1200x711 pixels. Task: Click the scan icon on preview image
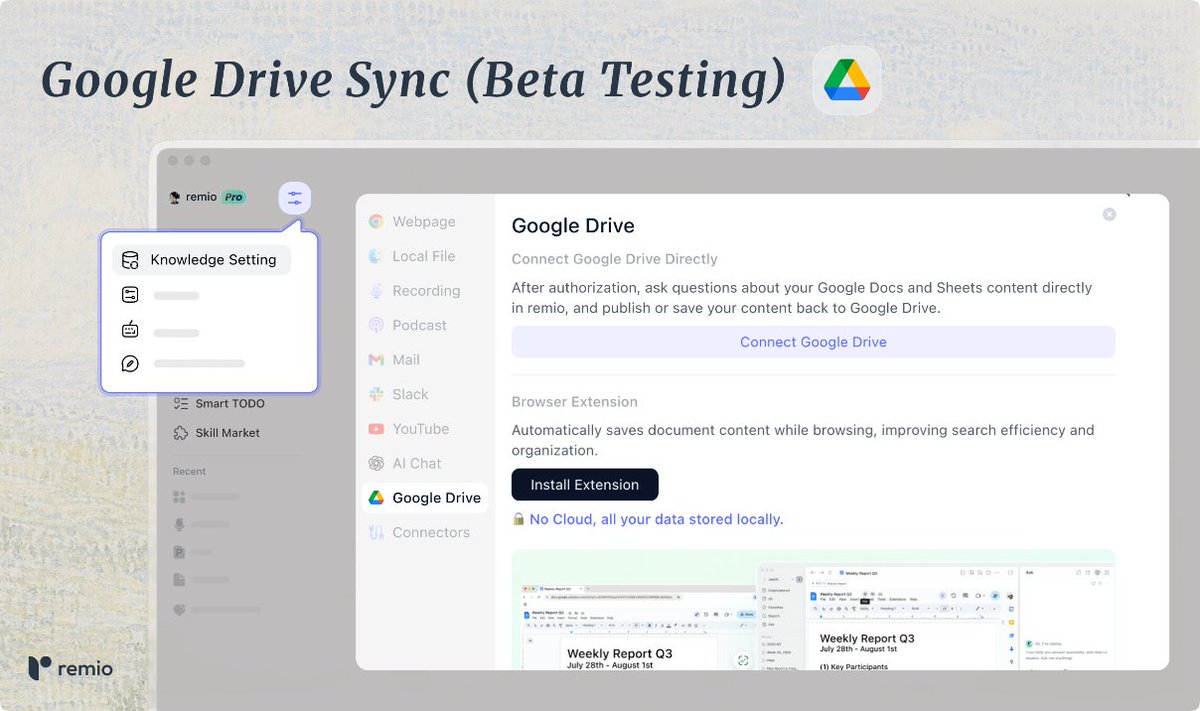click(x=743, y=660)
